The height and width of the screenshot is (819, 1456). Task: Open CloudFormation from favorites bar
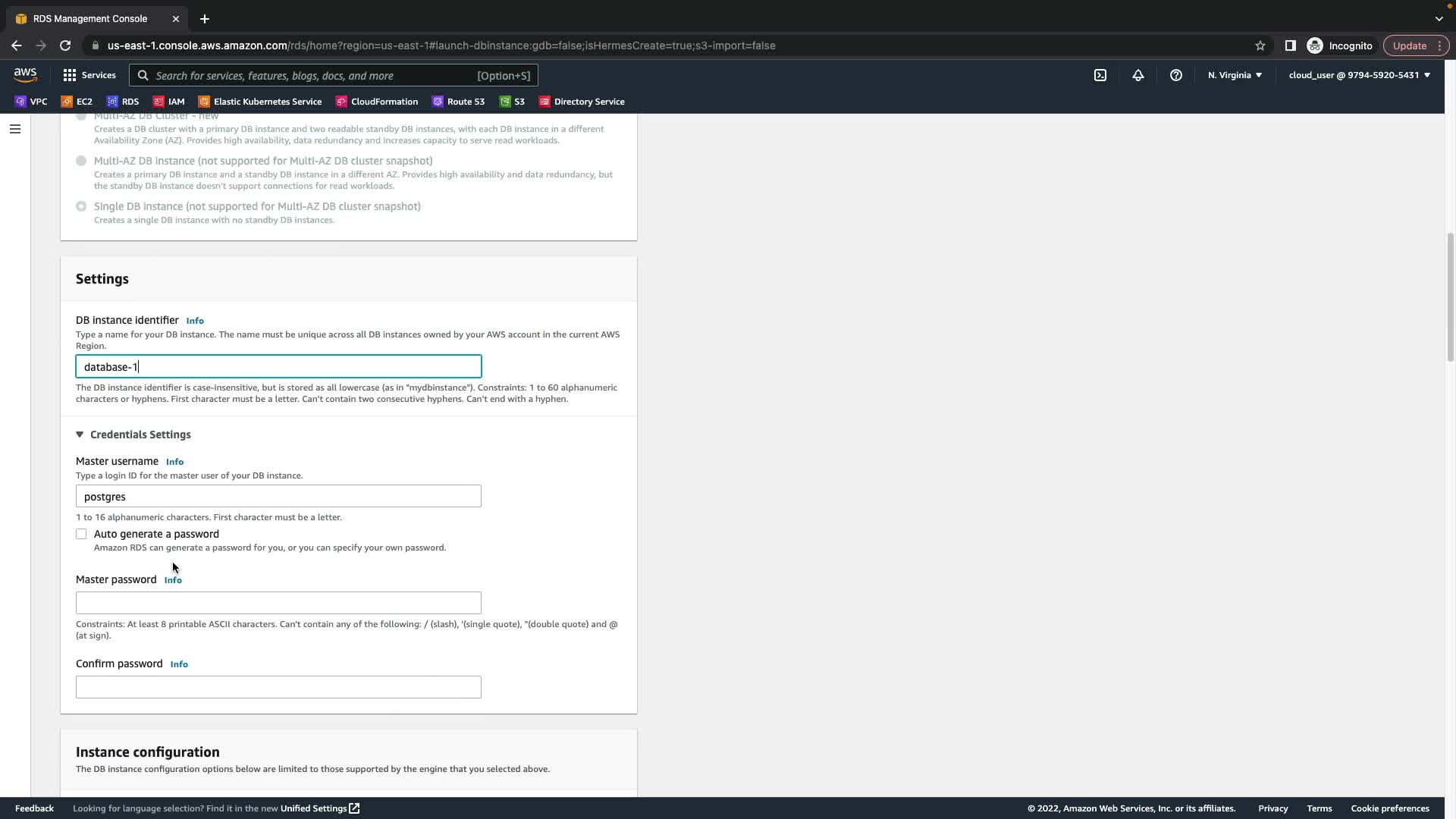coord(377,102)
